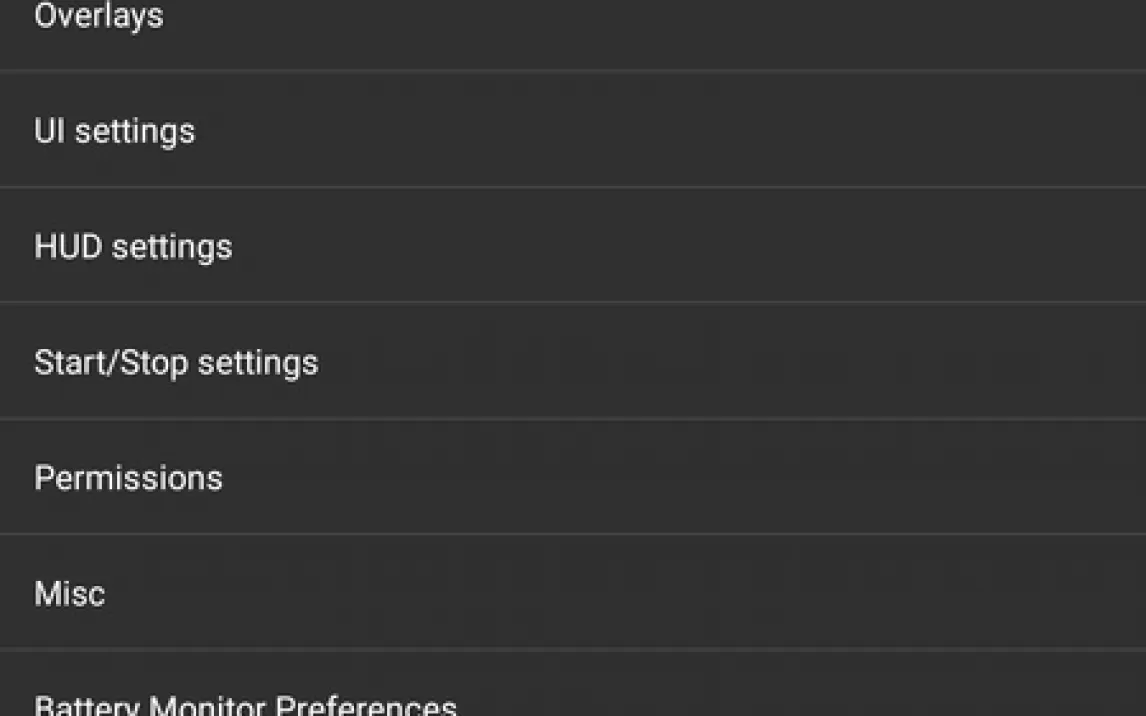Go to Permissions
This screenshot has width=1146, height=716.
(572, 477)
